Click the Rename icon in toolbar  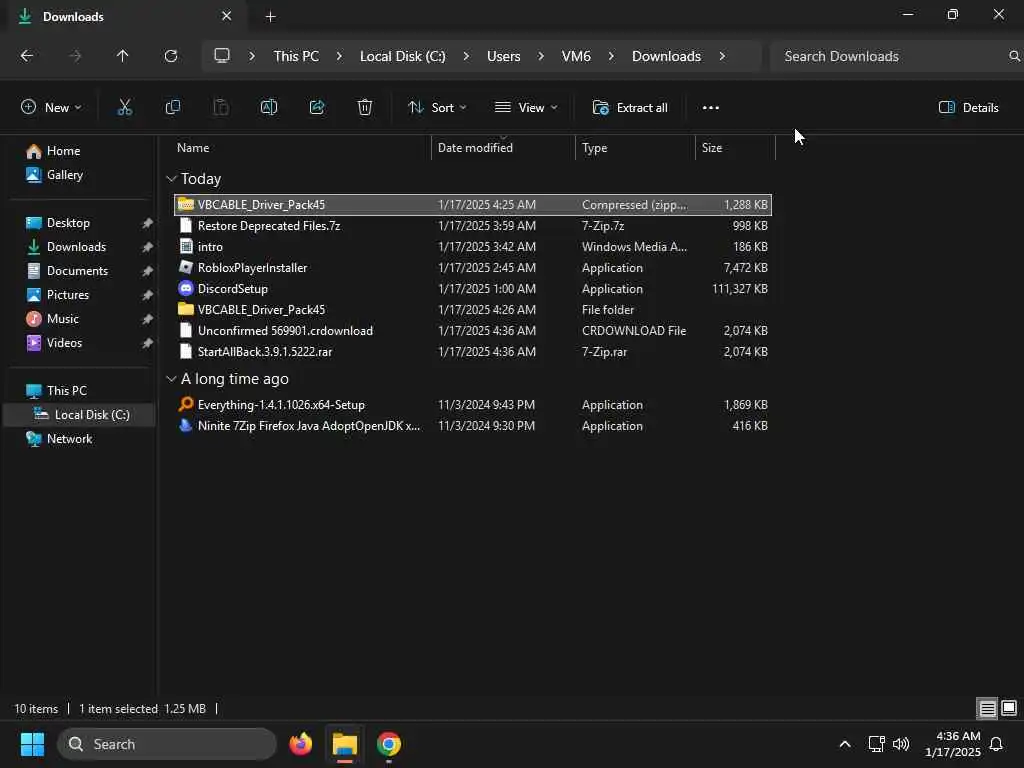(269, 108)
